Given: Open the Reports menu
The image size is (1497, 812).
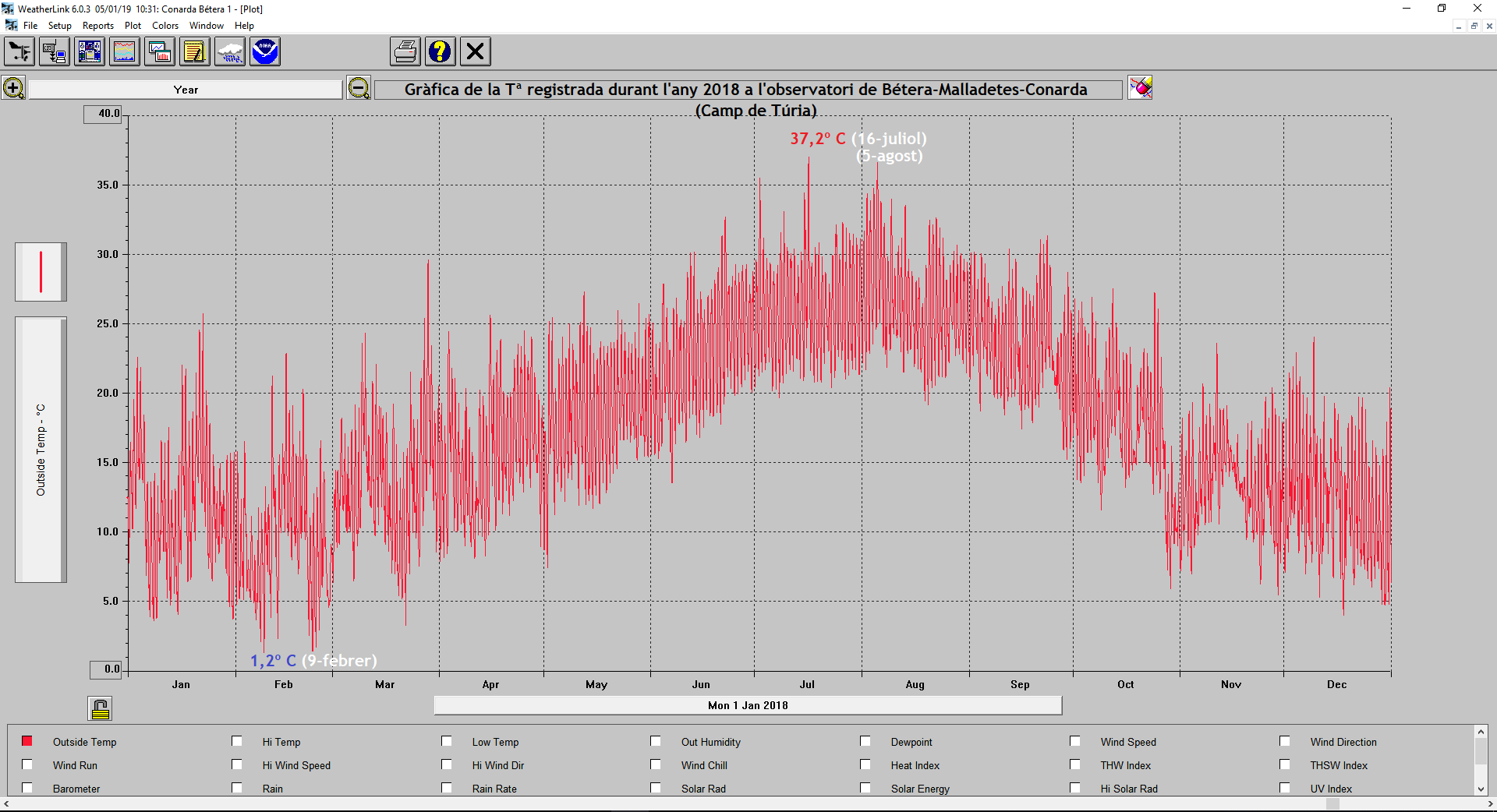Looking at the screenshot, I should point(98,26).
